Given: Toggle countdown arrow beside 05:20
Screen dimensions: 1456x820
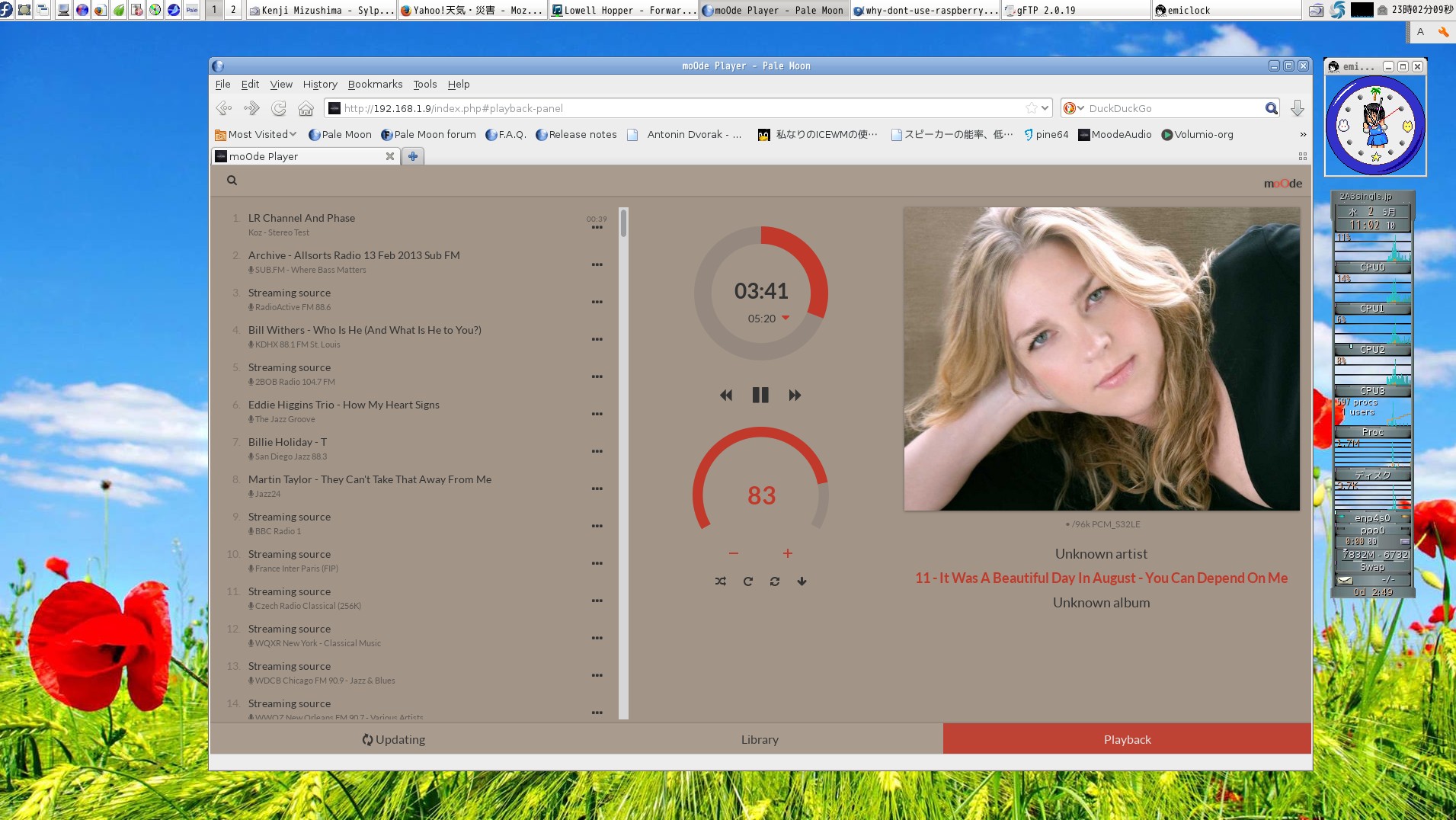Looking at the screenshot, I should point(786,318).
